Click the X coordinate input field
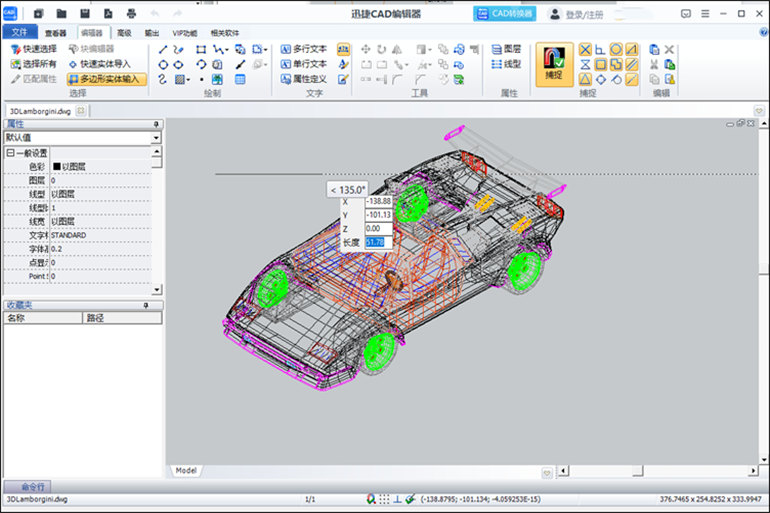770x513 pixels. pos(379,201)
